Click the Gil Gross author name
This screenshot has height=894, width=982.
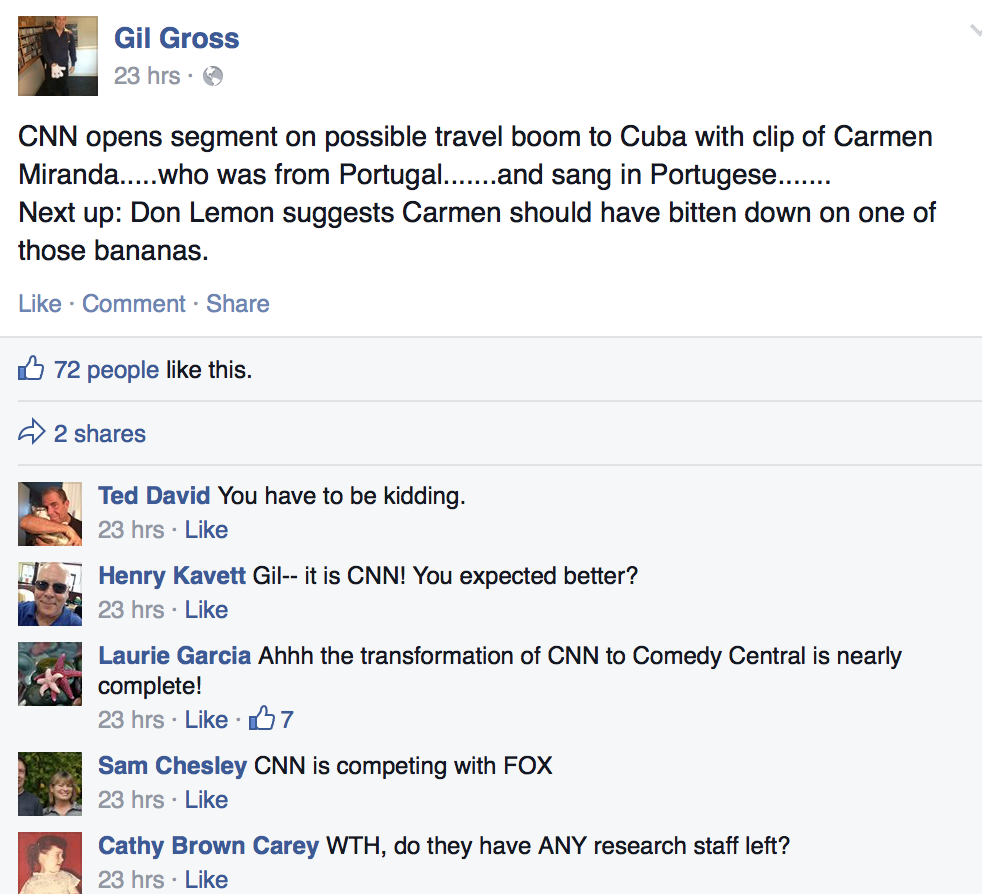[x=177, y=38]
